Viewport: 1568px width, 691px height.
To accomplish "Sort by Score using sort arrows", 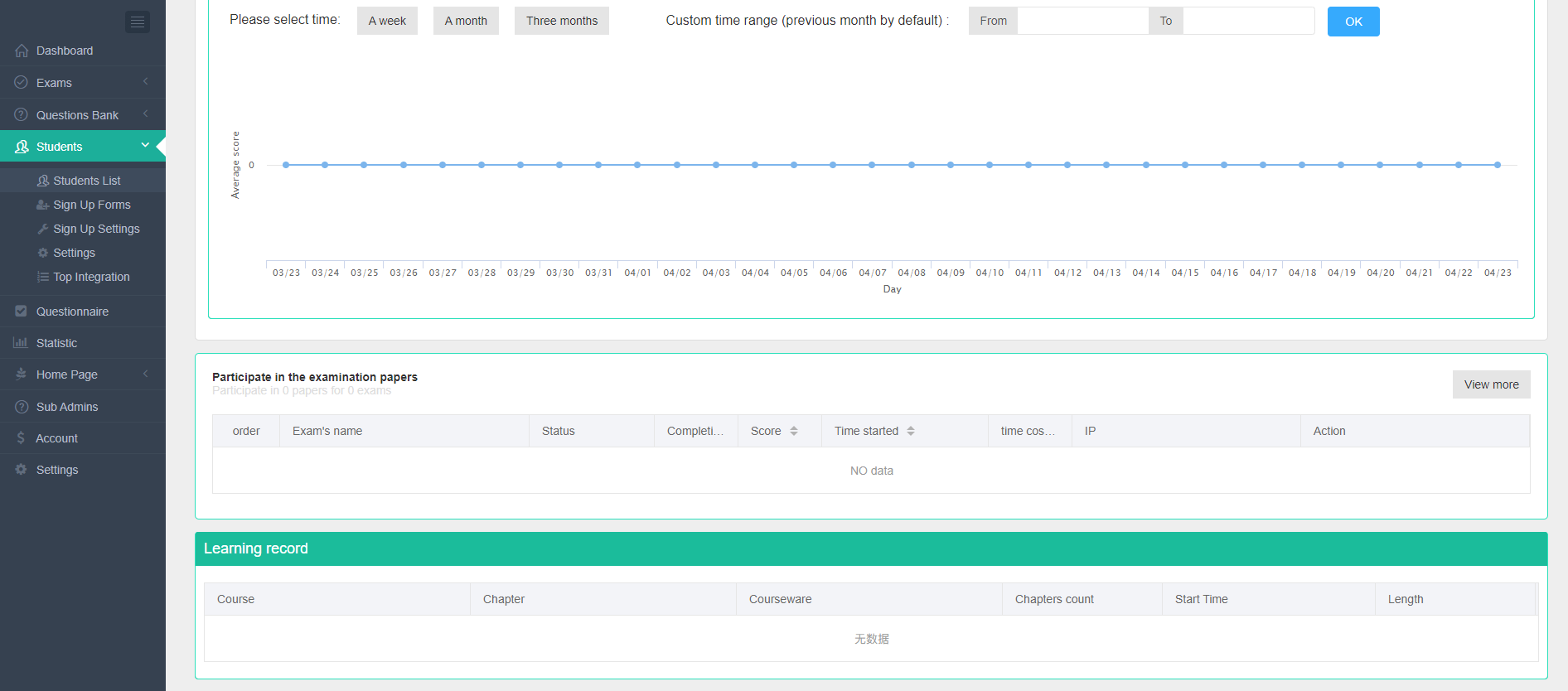I will pos(794,431).
